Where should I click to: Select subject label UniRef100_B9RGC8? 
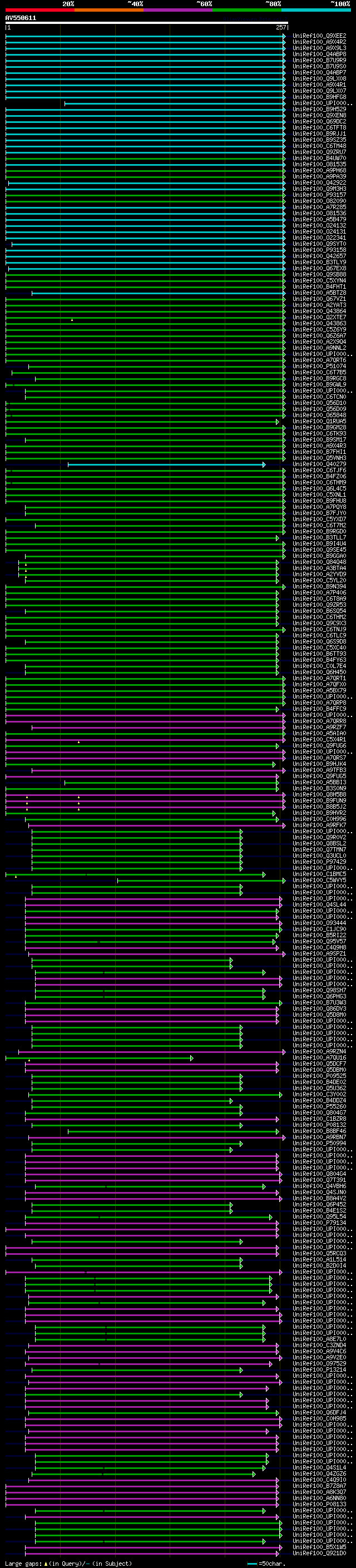coord(319,379)
